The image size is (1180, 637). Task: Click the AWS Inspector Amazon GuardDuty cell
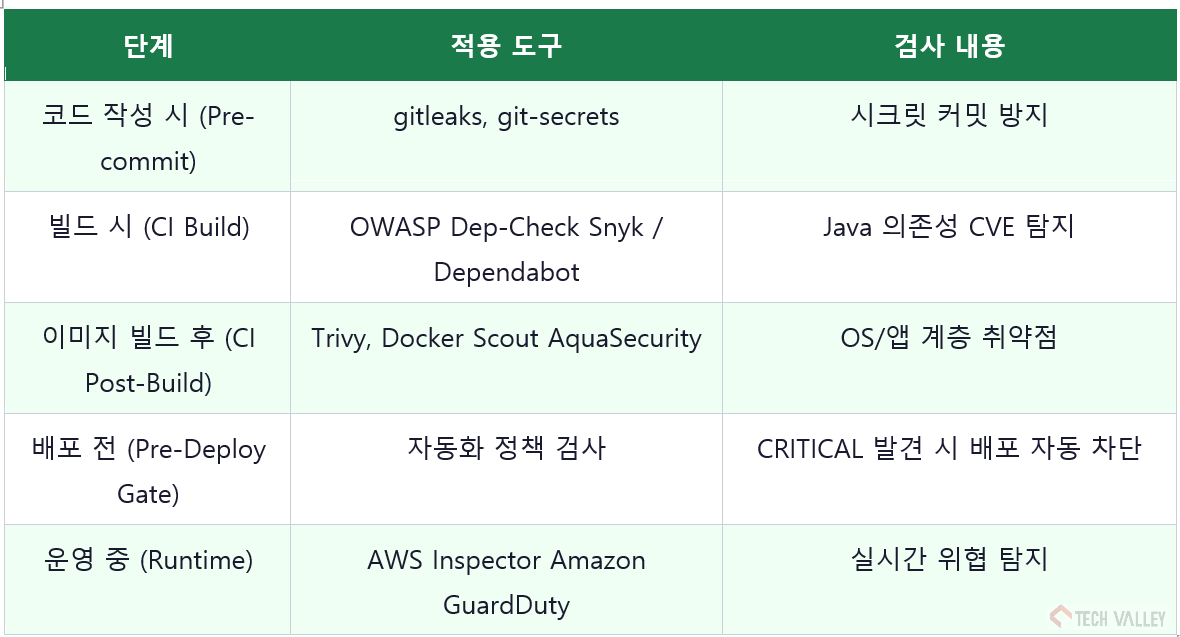coord(506,580)
